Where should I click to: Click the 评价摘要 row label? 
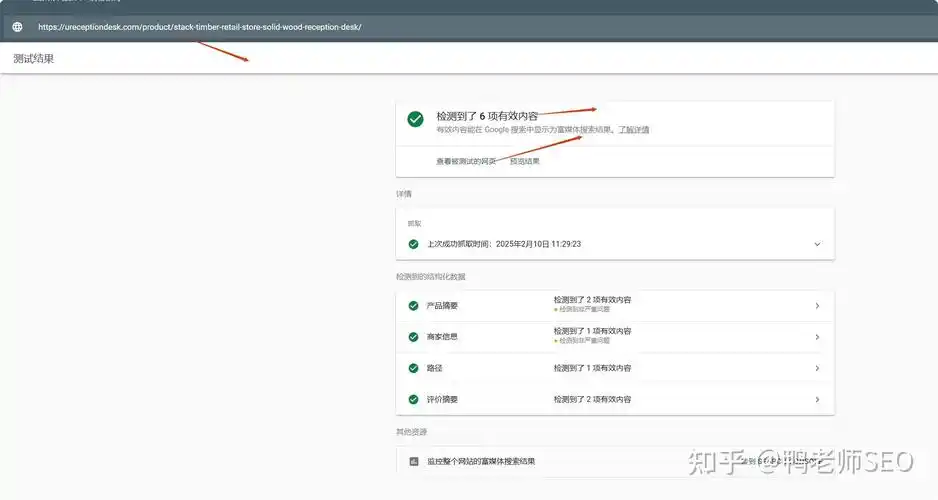coord(441,399)
